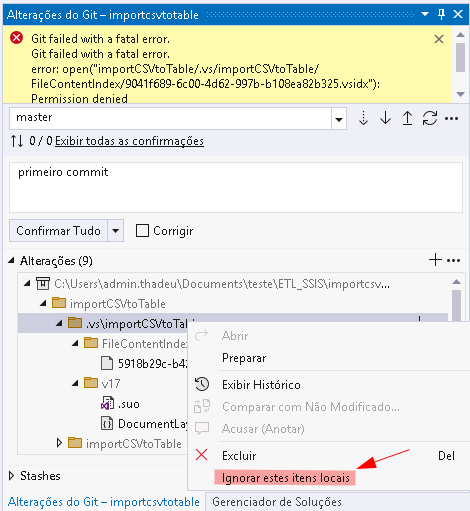The height and width of the screenshot is (511, 470).
Task: Switch to Alterações do Git bottom tab
Action: click(104, 502)
